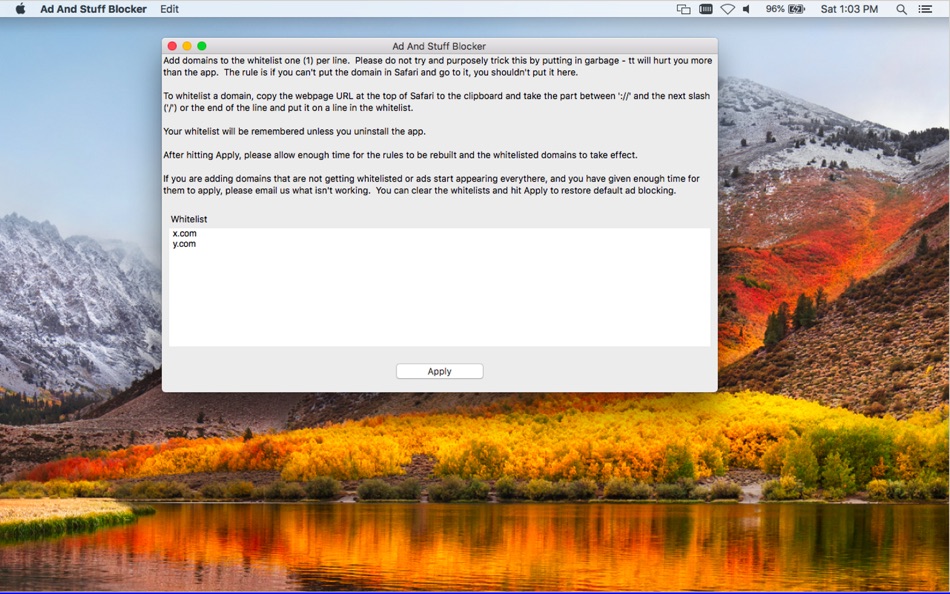Click the 'Your whitelist will be remembered' line
This screenshot has width=950, height=594.
click(x=294, y=131)
